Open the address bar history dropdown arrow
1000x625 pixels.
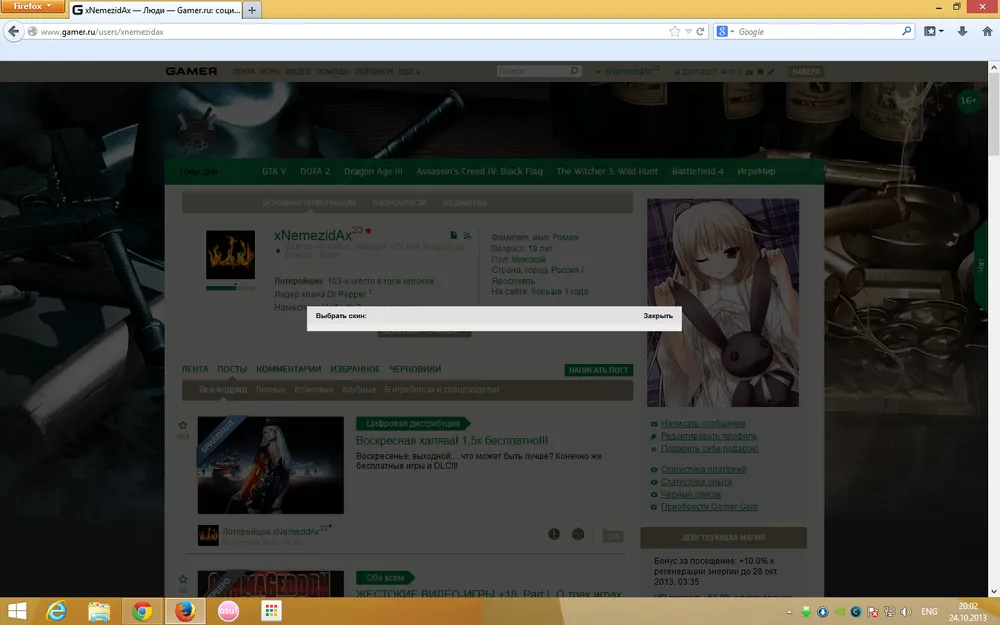click(688, 32)
